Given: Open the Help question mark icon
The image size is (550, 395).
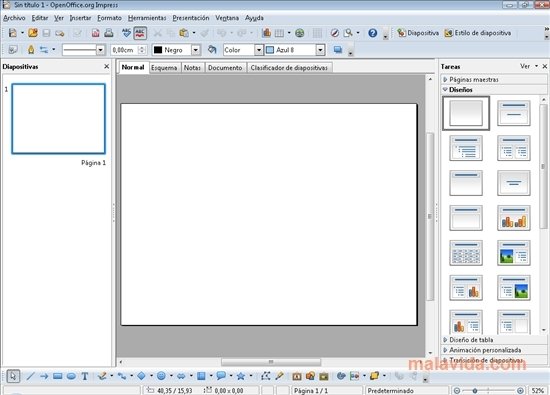Looking at the screenshot, I should (x=373, y=33).
